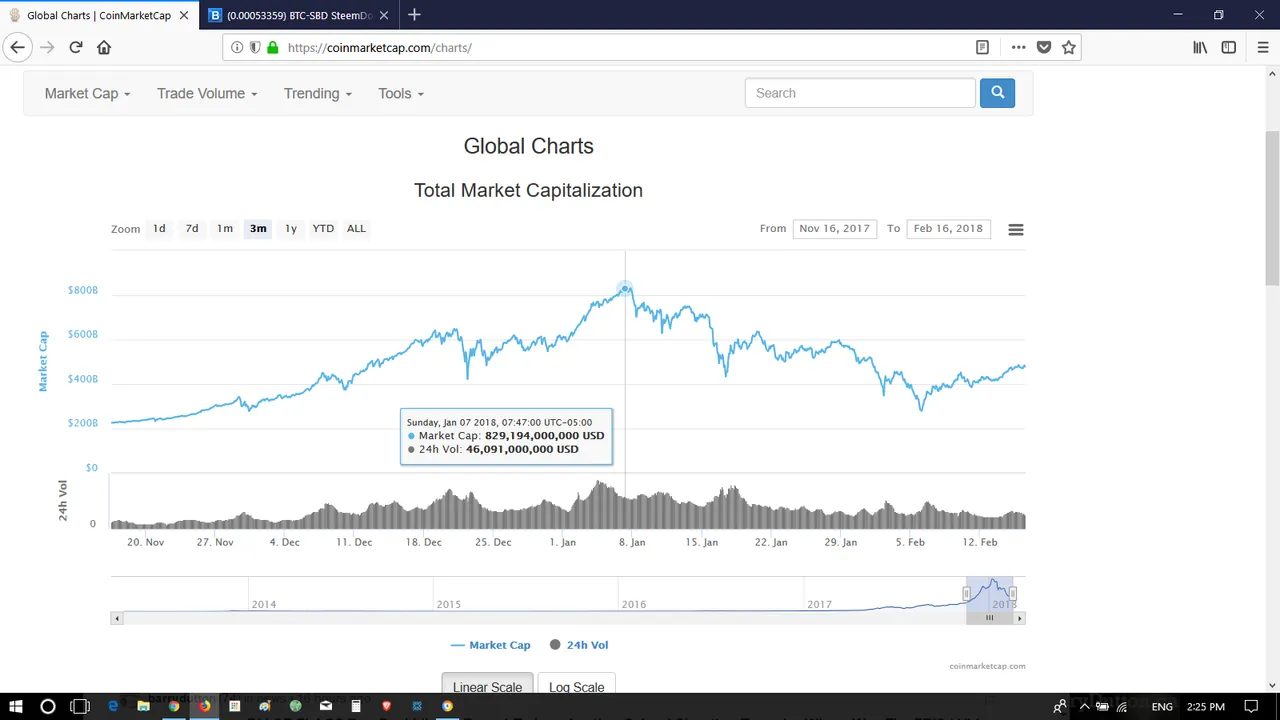Screen dimensions: 1280x720
Task: Click the navigator scrollbar left arrow
Action: (117, 618)
